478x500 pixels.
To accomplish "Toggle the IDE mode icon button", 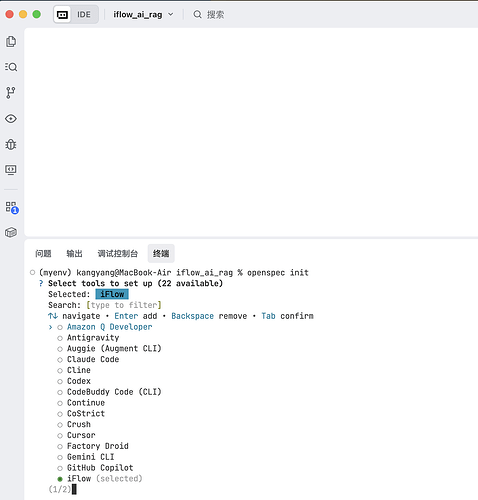I will click(62, 15).
